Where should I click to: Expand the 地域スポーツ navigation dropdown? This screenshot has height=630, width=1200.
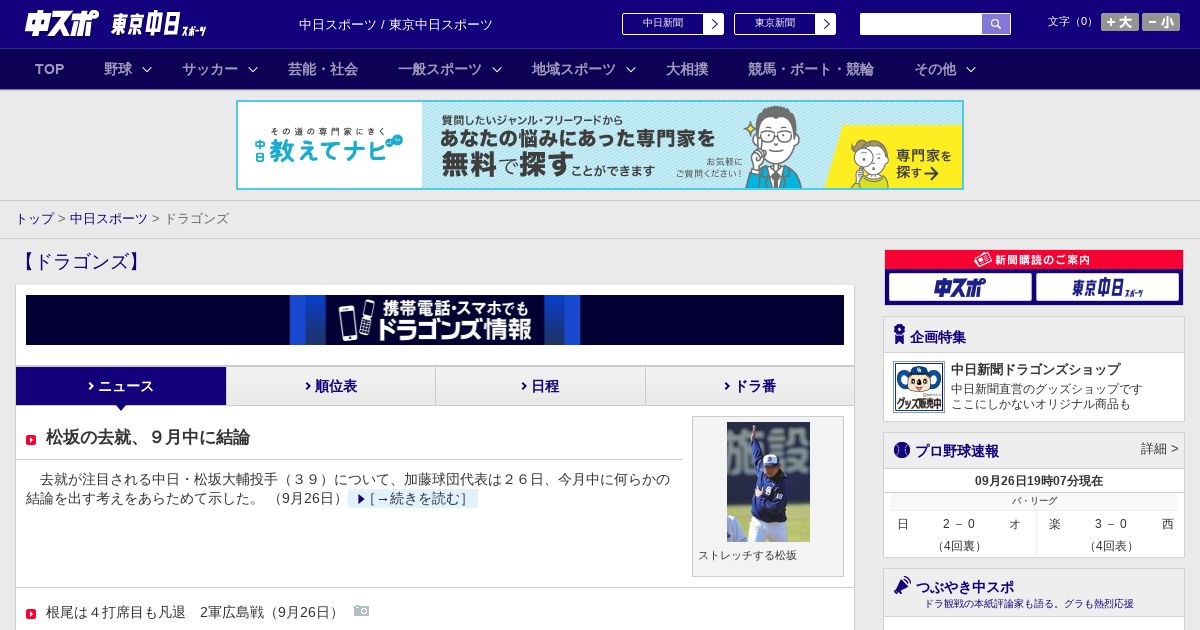click(583, 69)
